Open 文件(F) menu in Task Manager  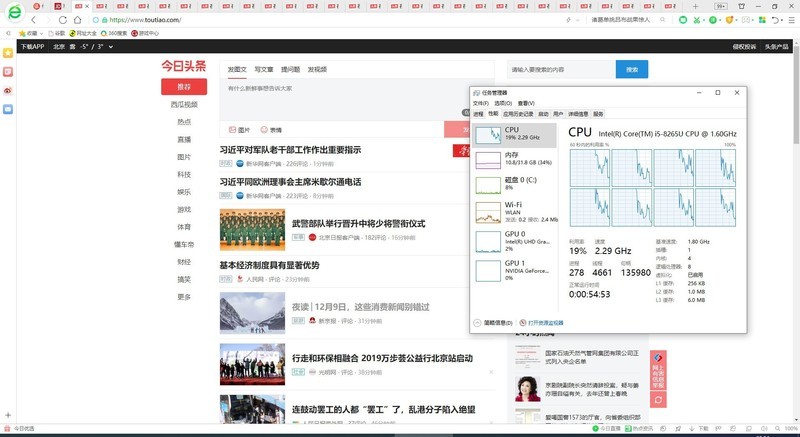481,104
